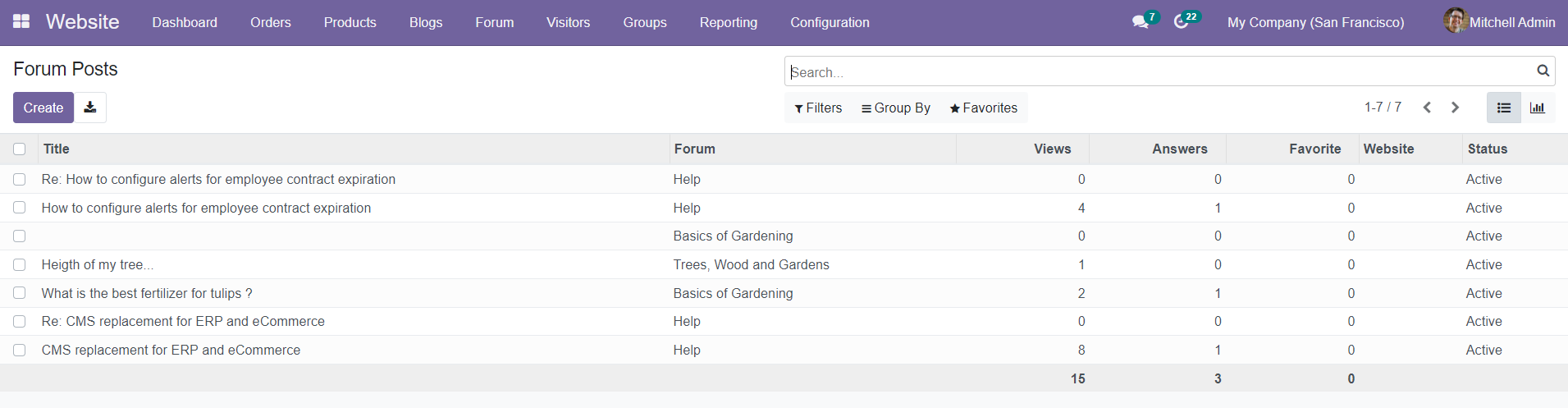
Task: Click Mitchell Admin's avatar picture
Action: point(1456,21)
